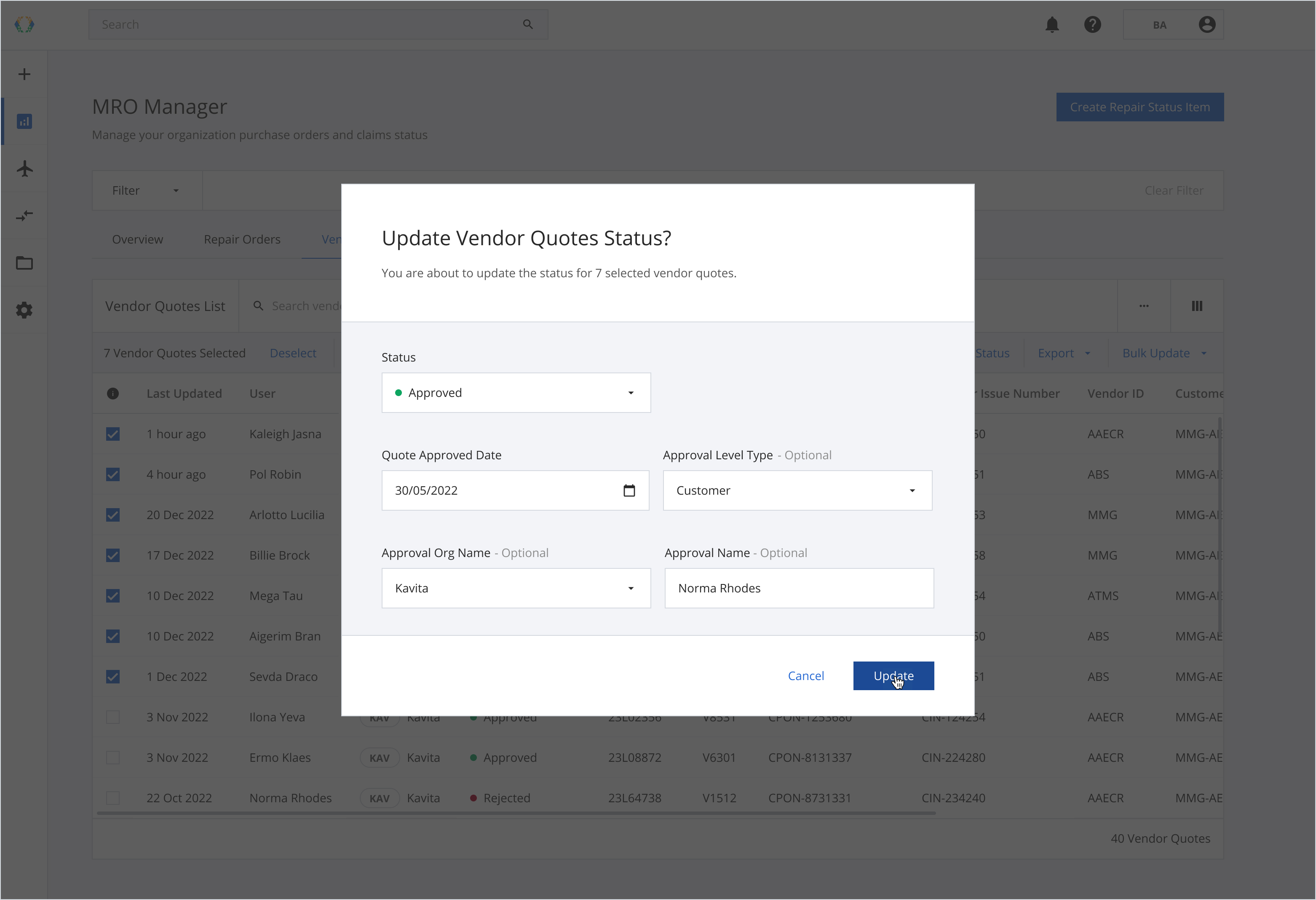Uncheck the Pol Robin row checkbox

[113, 474]
